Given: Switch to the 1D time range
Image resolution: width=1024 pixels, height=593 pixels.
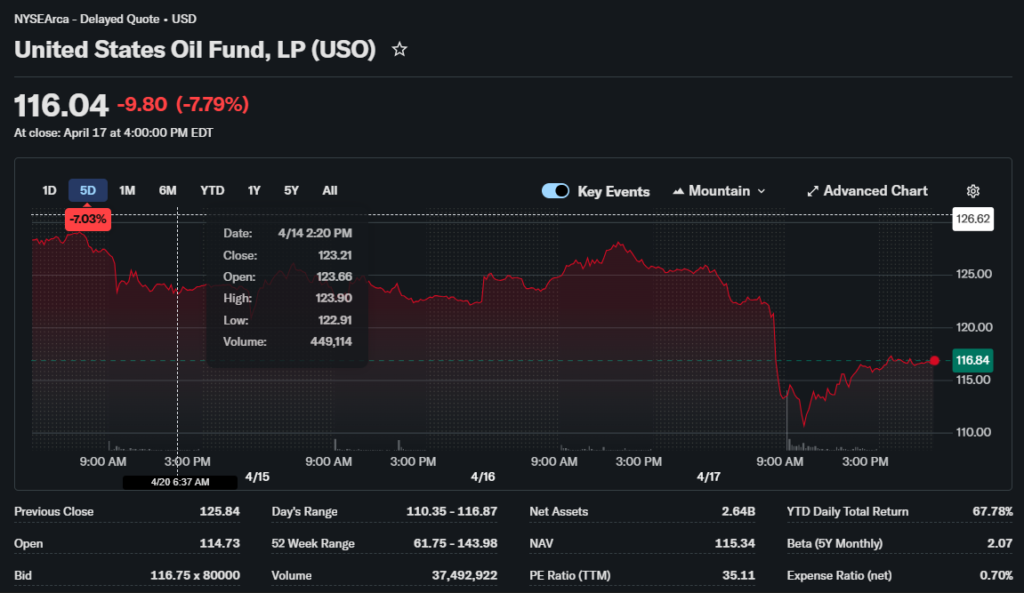Looking at the screenshot, I should click(49, 191).
